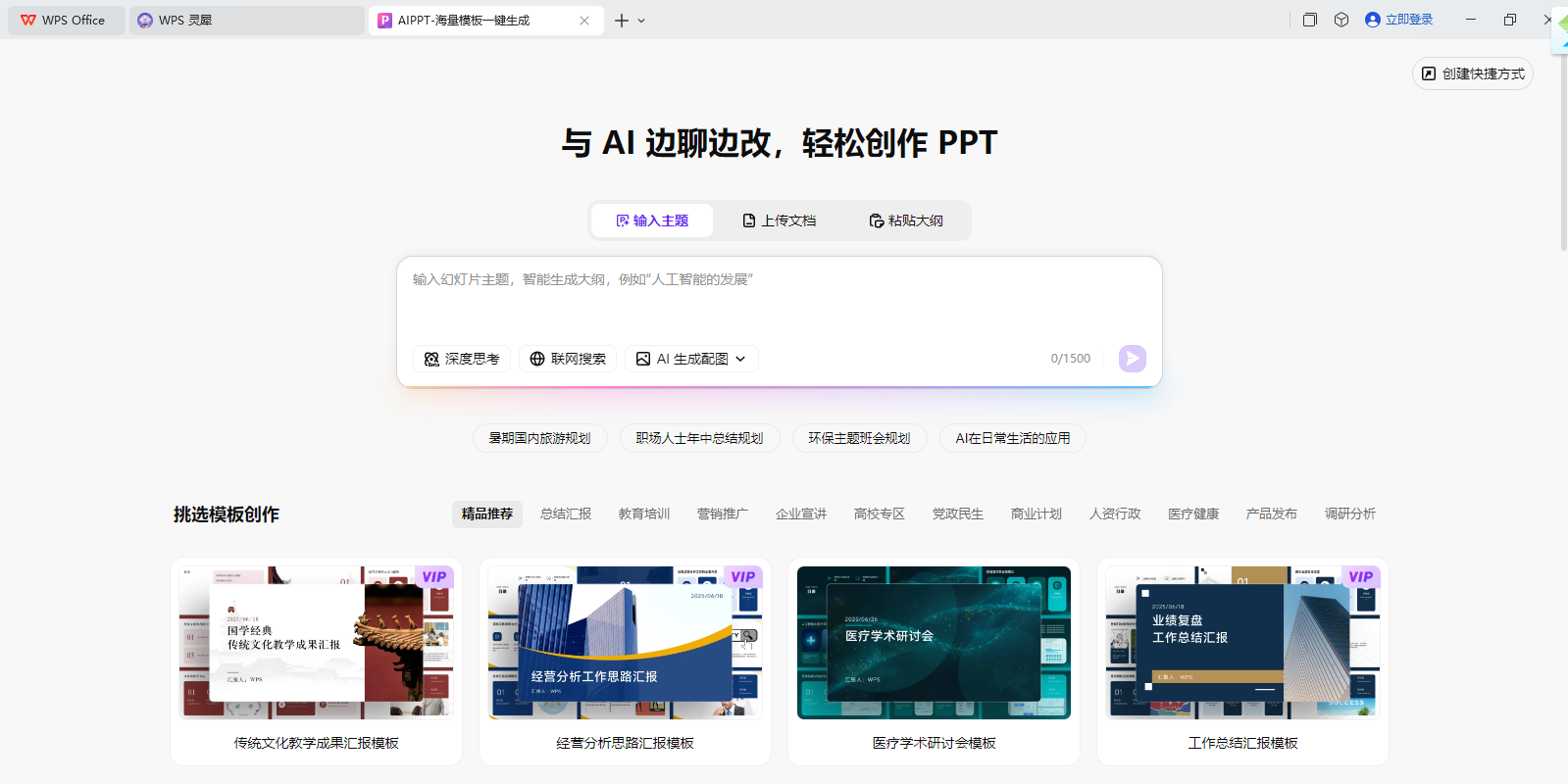Screen dimensions: 1568x784
Task: Open the AI 生成配图 dropdown
Action: click(x=691, y=359)
